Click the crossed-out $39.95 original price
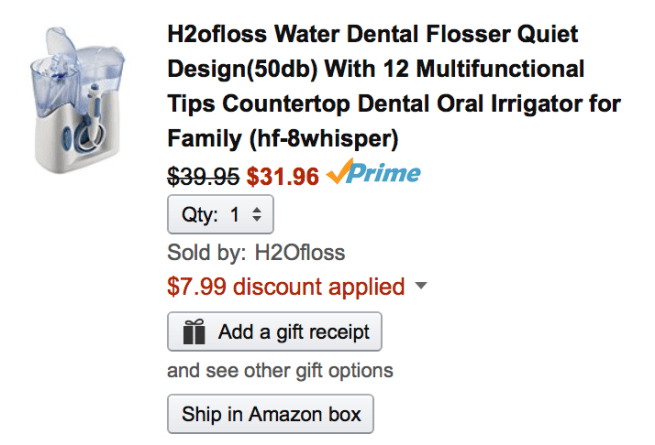Screen dimensions: 655x445 click(203, 176)
